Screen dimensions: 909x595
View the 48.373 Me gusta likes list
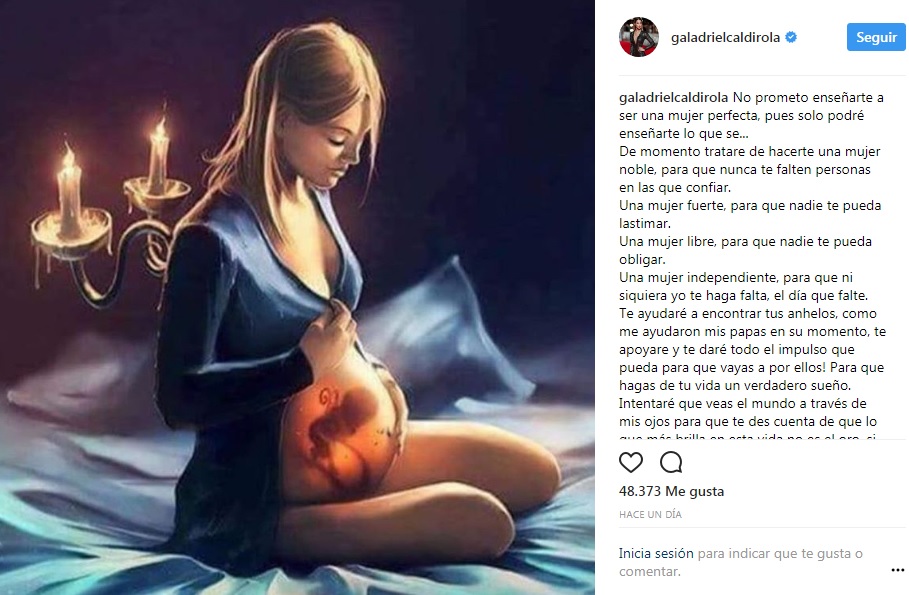pos(671,491)
